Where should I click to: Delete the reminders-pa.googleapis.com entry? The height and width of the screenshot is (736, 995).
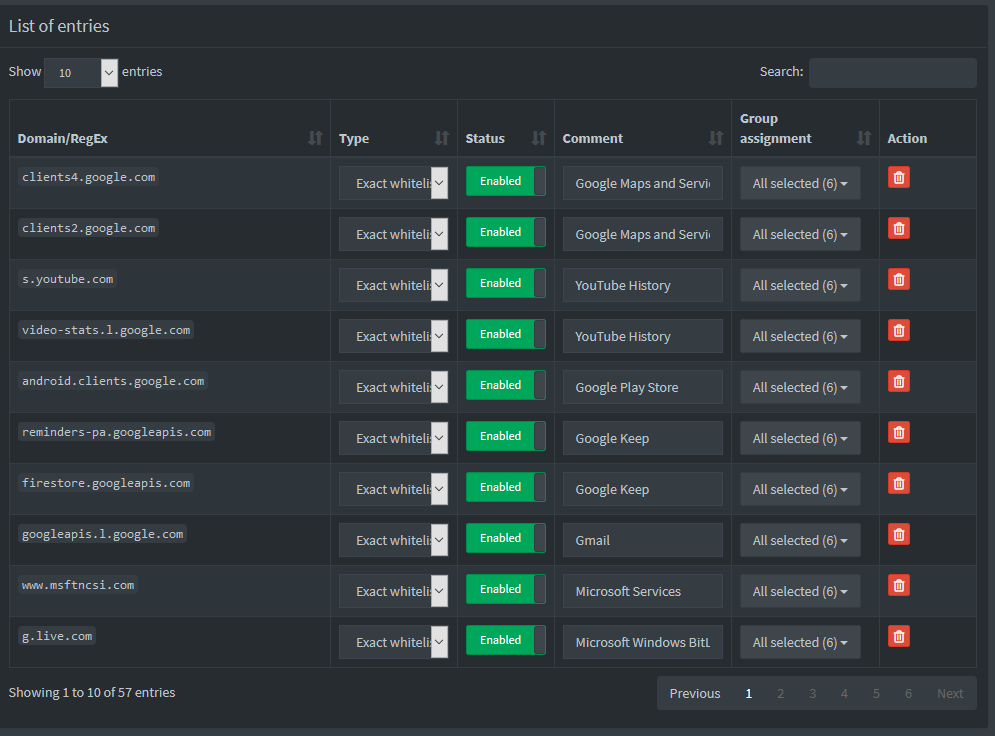pos(899,432)
